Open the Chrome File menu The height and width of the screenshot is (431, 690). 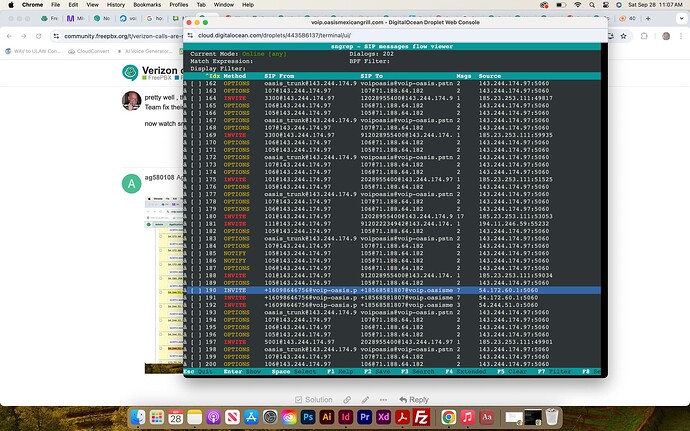[x=55, y=5]
